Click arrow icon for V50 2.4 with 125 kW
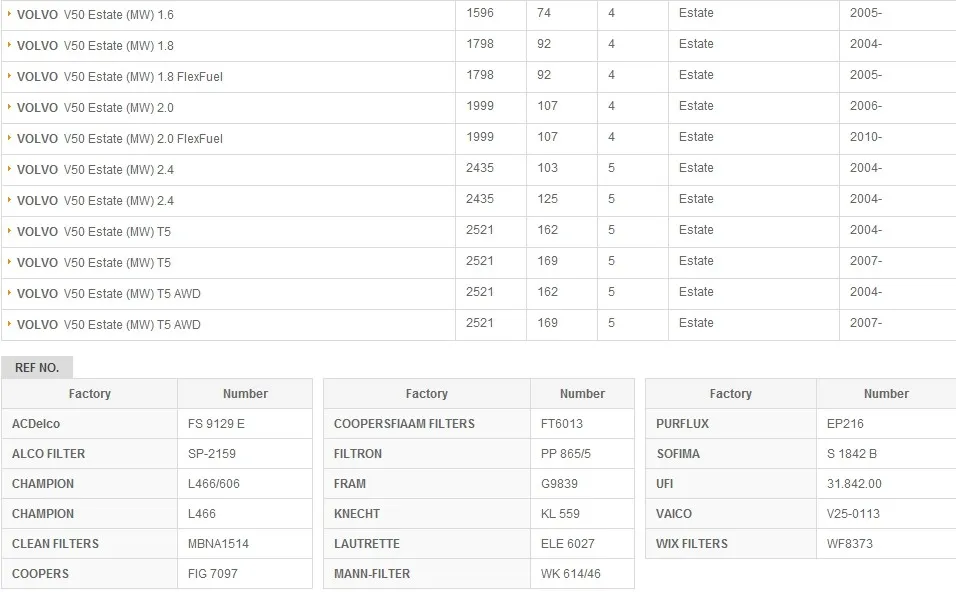Screen dimensions: 956x595 click(9, 200)
